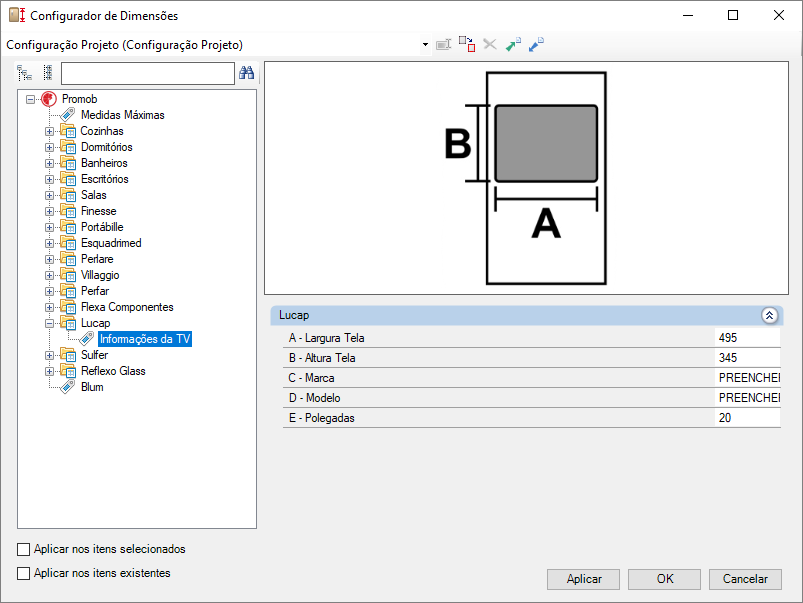803x603 pixels.
Task: Click the Salas folder icon
Action: point(68,195)
